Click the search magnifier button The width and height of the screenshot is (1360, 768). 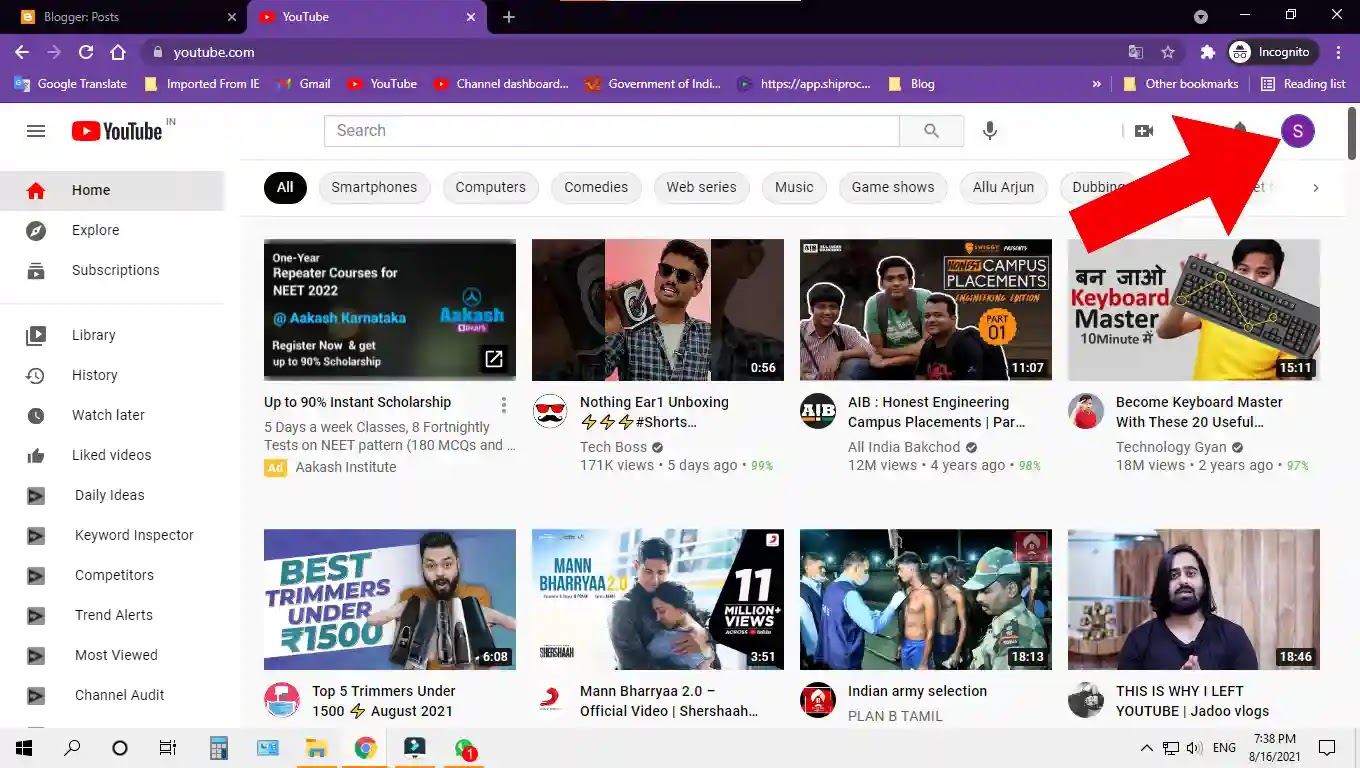[931, 131]
